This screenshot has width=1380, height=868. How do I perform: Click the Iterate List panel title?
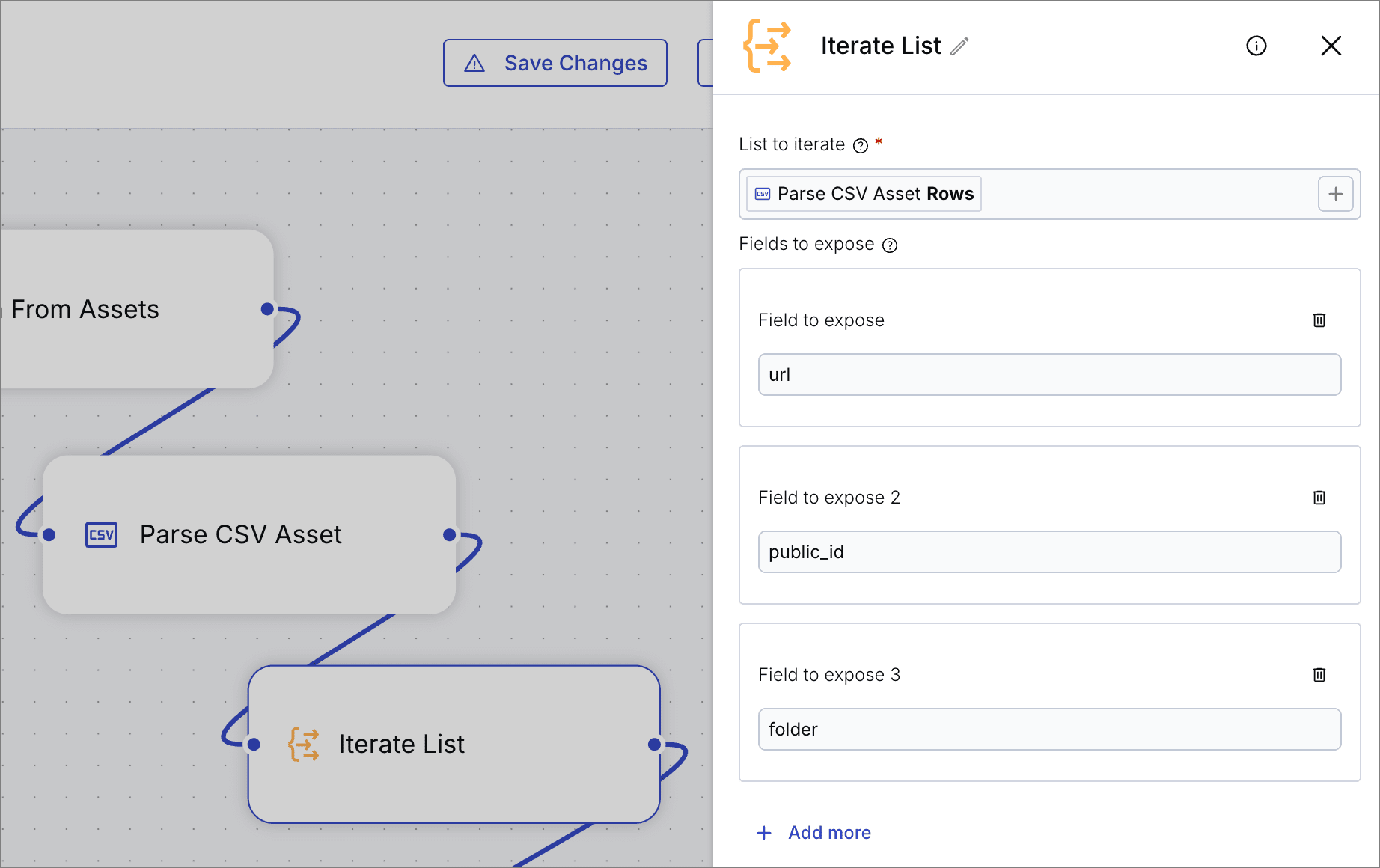(x=881, y=46)
